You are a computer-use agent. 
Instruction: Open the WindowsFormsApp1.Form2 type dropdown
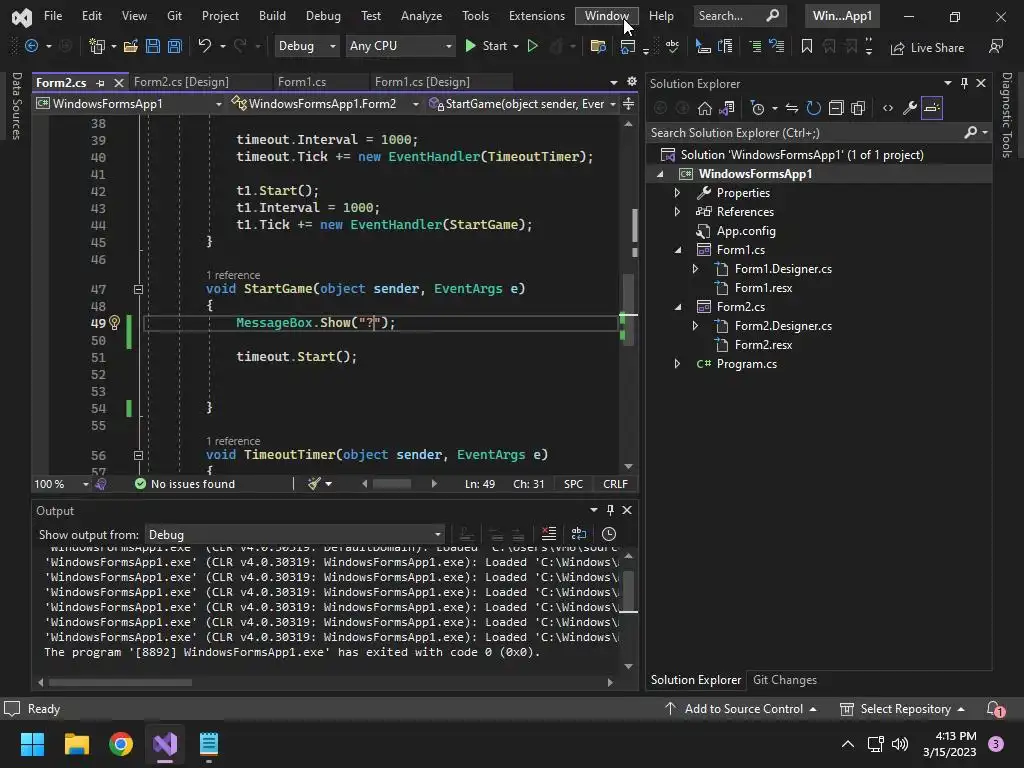pos(325,104)
